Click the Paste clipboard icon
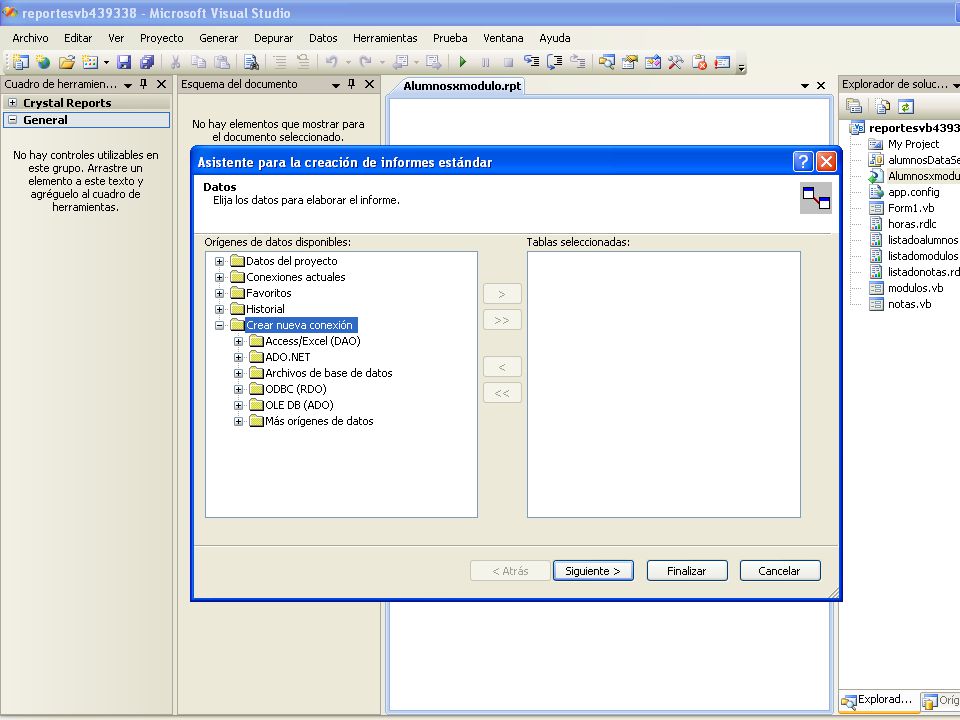 [222, 62]
